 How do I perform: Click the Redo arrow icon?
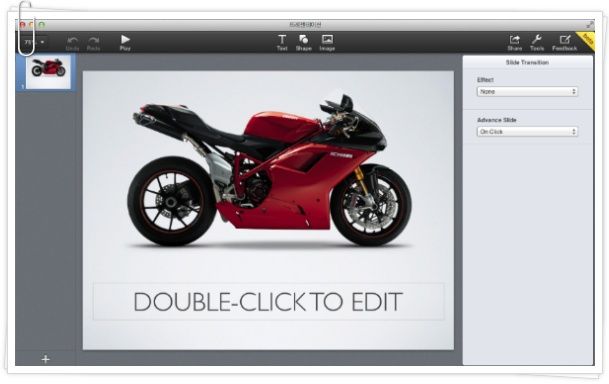click(x=94, y=43)
